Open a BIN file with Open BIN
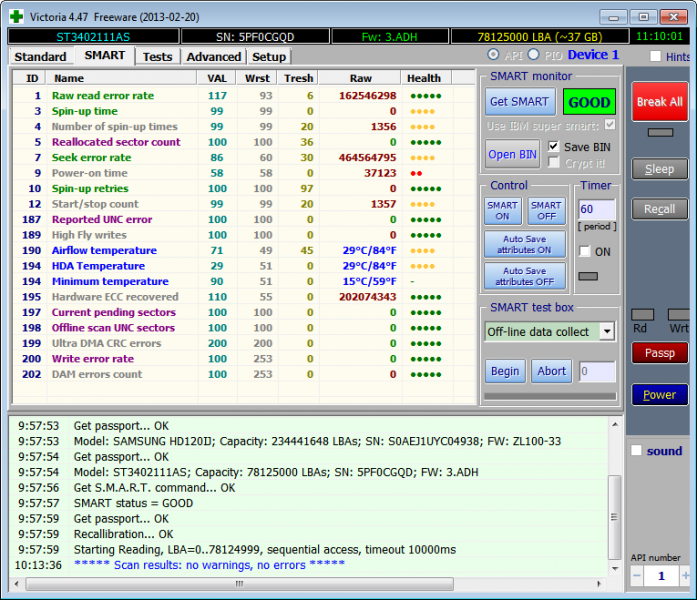 [513, 154]
